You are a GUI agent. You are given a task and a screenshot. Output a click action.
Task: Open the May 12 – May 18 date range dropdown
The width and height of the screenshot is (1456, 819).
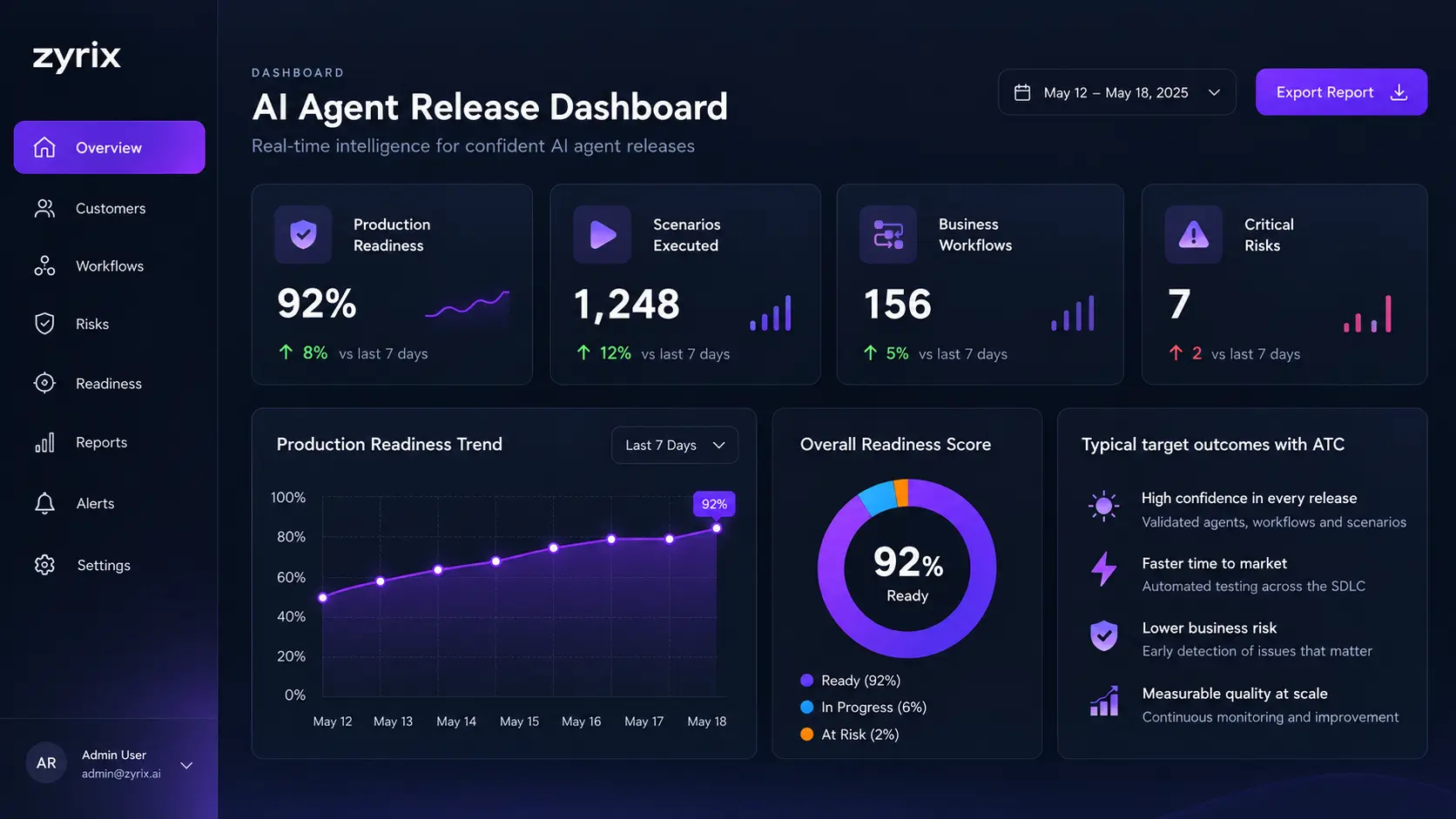1116,92
